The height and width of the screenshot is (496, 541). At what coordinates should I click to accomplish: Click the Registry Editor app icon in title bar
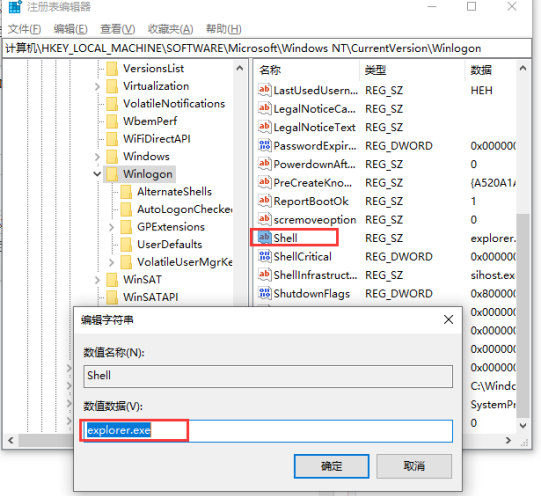tap(15, 7)
